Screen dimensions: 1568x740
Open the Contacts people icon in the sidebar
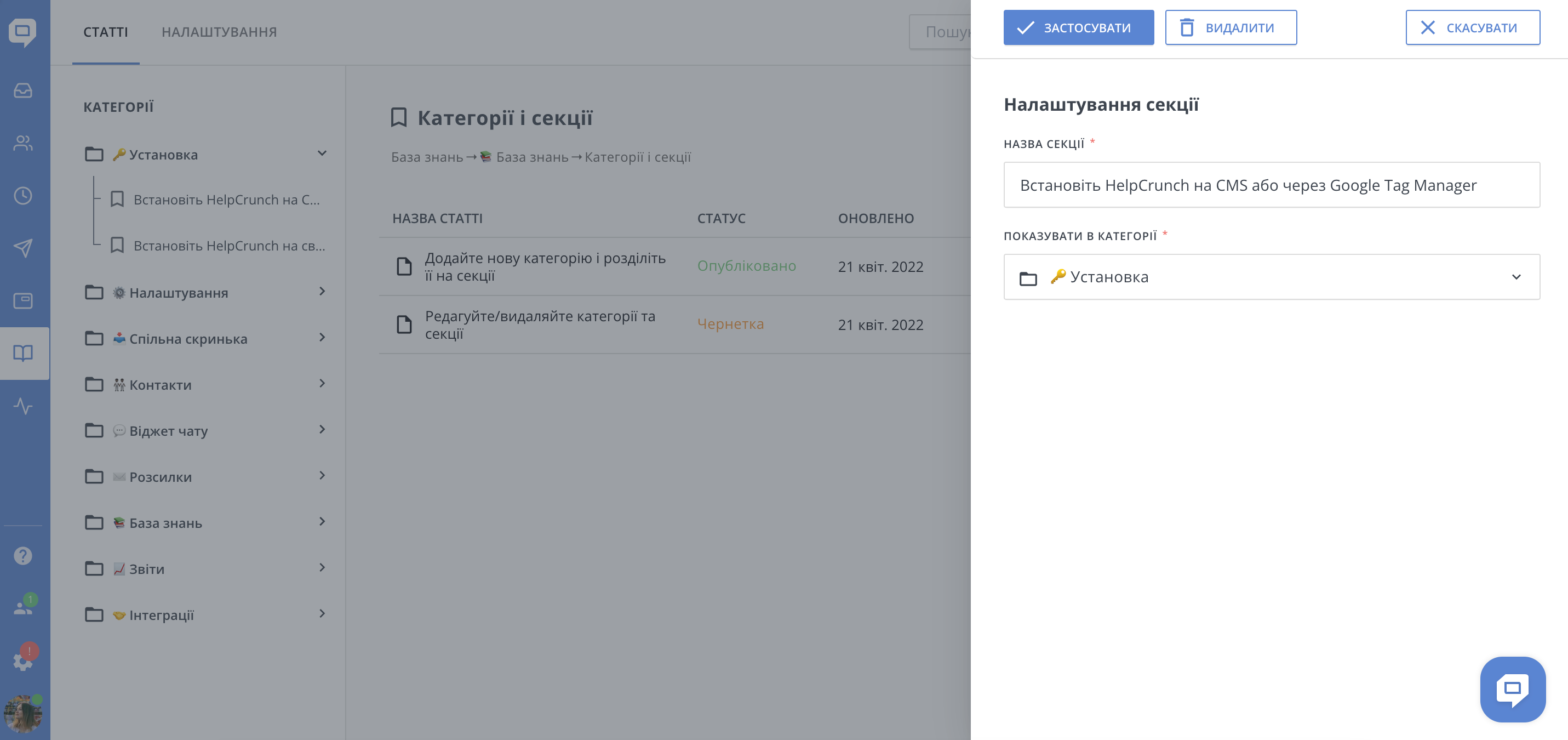(23, 143)
